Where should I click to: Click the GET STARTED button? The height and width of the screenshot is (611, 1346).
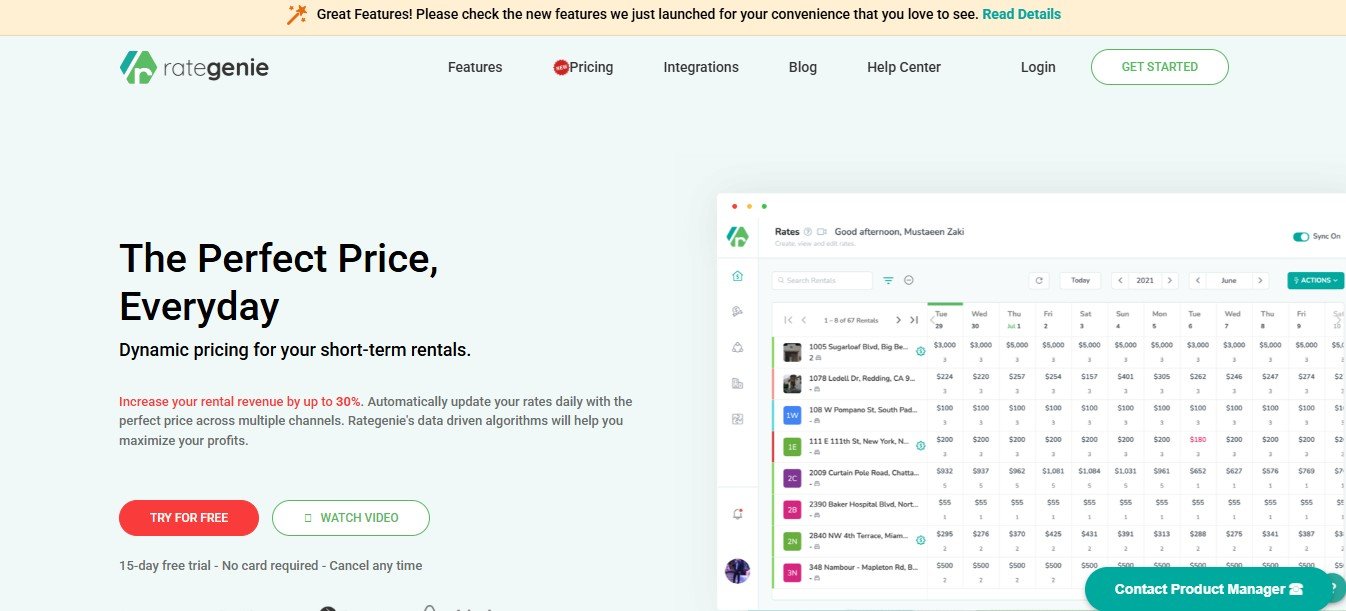coord(1160,67)
